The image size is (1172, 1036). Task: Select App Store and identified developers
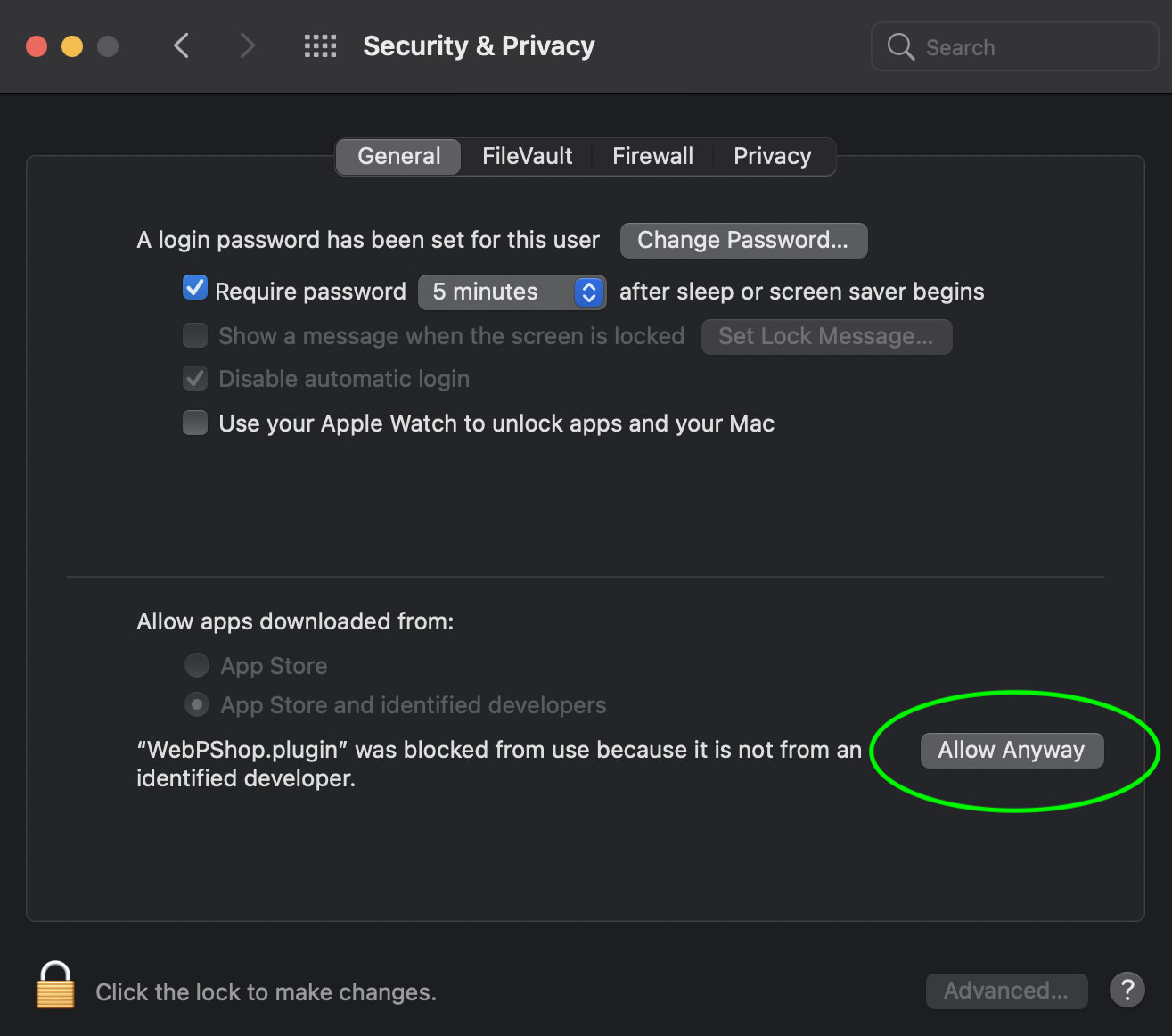coord(196,705)
